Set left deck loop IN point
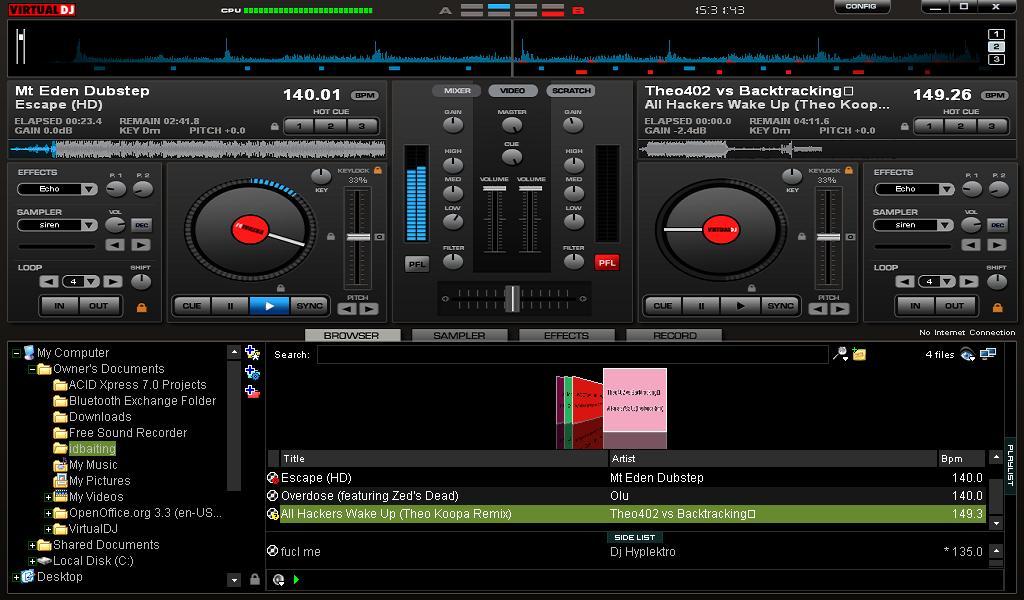Screen dimensions: 1024x600 click(x=59, y=306)
